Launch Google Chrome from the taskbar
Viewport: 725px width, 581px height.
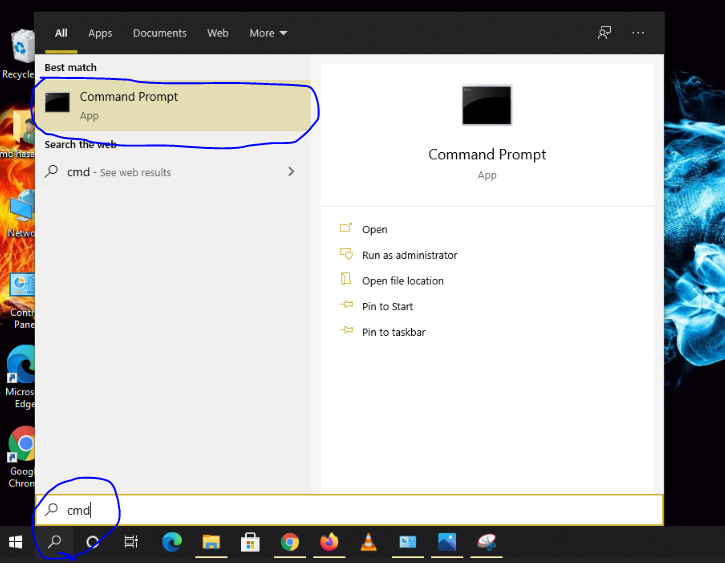pyautogui.click(x=290, y=542)
